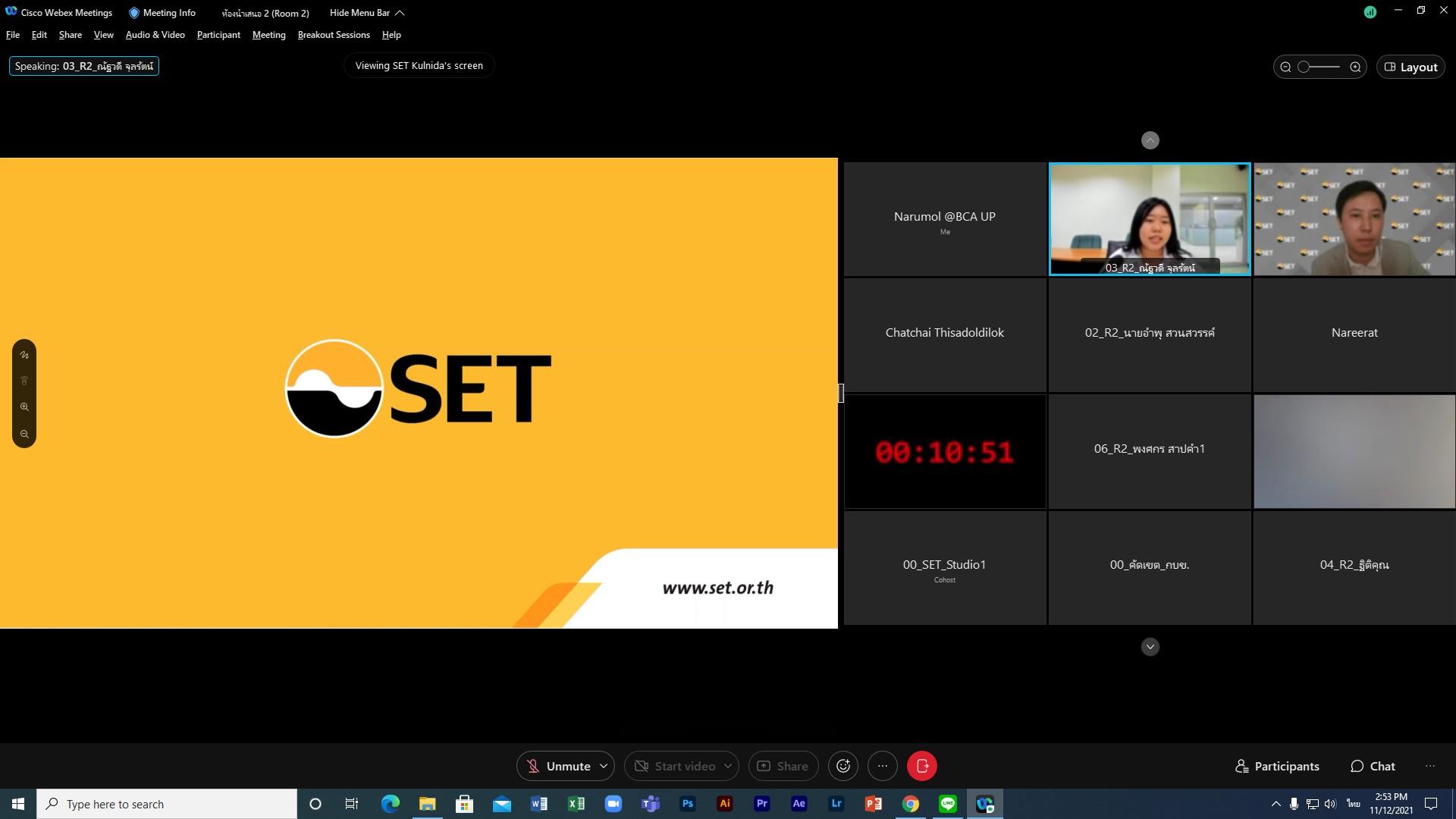This screenshot has width=1456, height=819.
Task: Toggle the Chat panel
Action: tap(1373, 766)
